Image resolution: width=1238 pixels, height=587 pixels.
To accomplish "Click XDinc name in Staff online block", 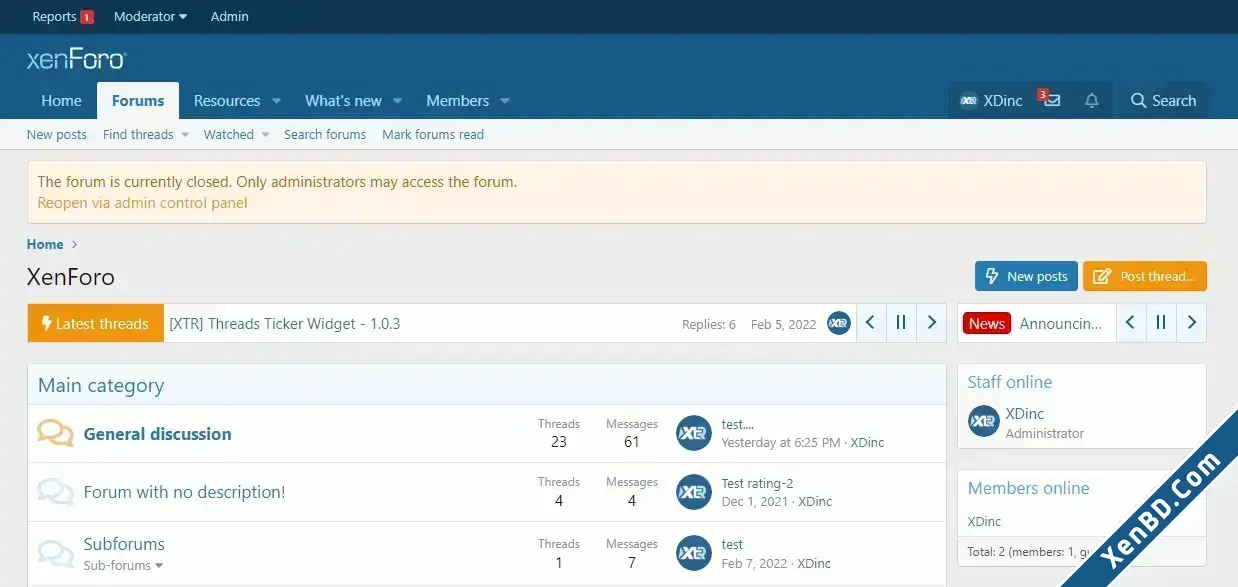I will click(1025, 414).
